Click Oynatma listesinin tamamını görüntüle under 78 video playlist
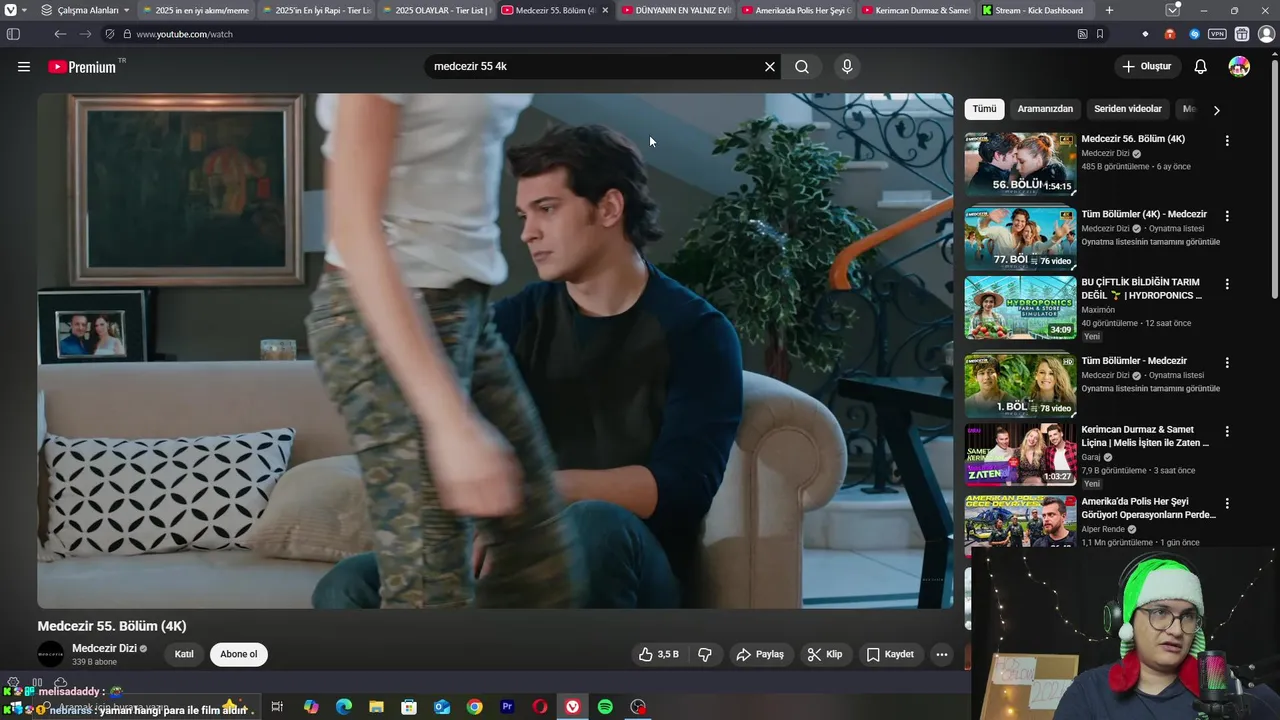Screen dimensions: 1280x720 click(1150, 388)
